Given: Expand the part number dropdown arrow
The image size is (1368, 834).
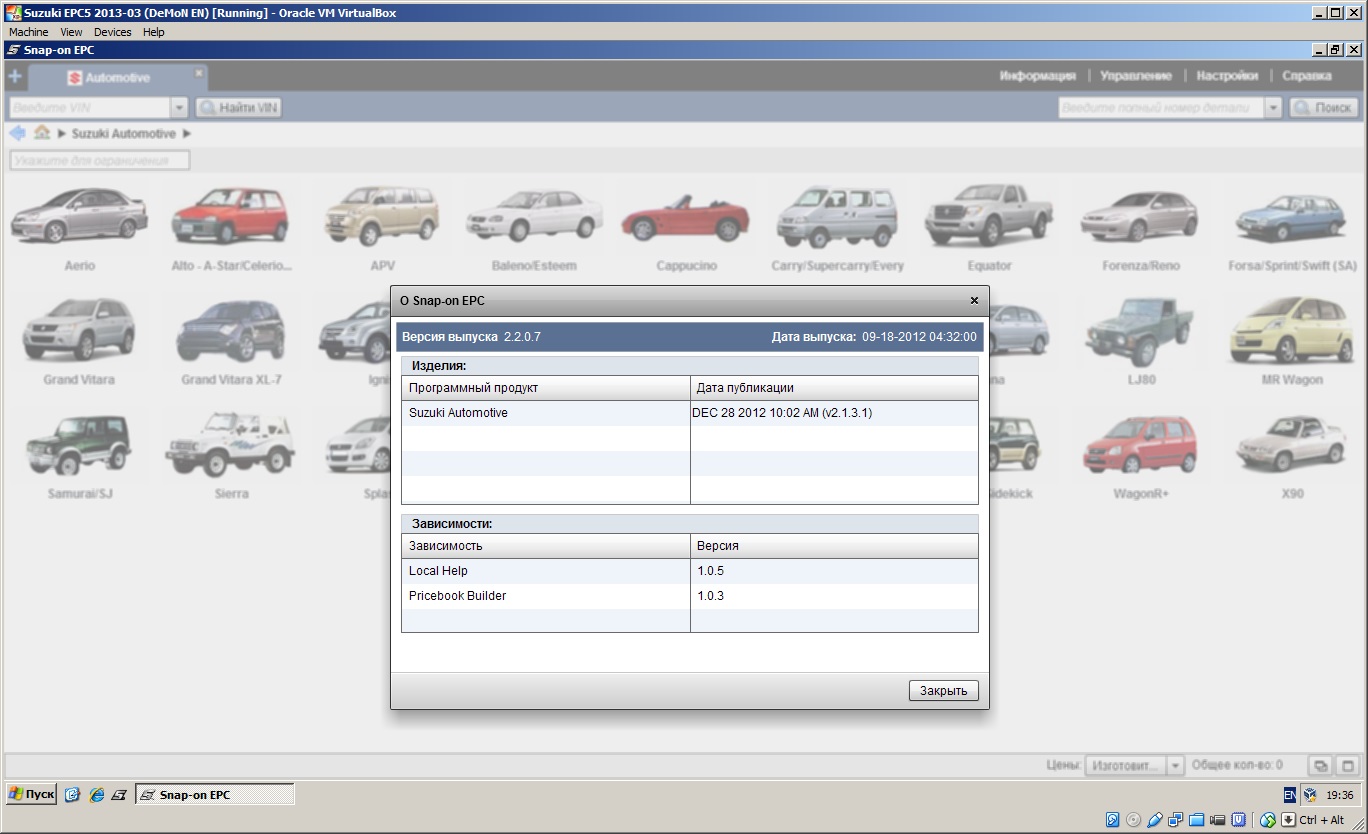Looking at the screenshot, I should (x=1273, y=107).
